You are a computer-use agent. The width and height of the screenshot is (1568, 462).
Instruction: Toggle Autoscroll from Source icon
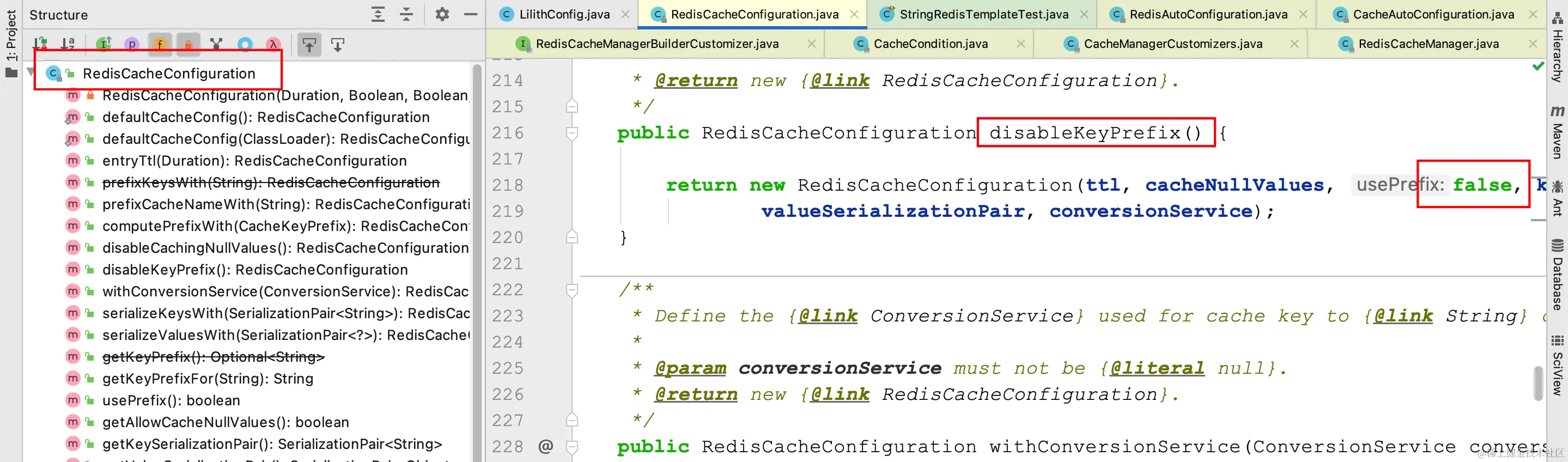click(338, 45)
